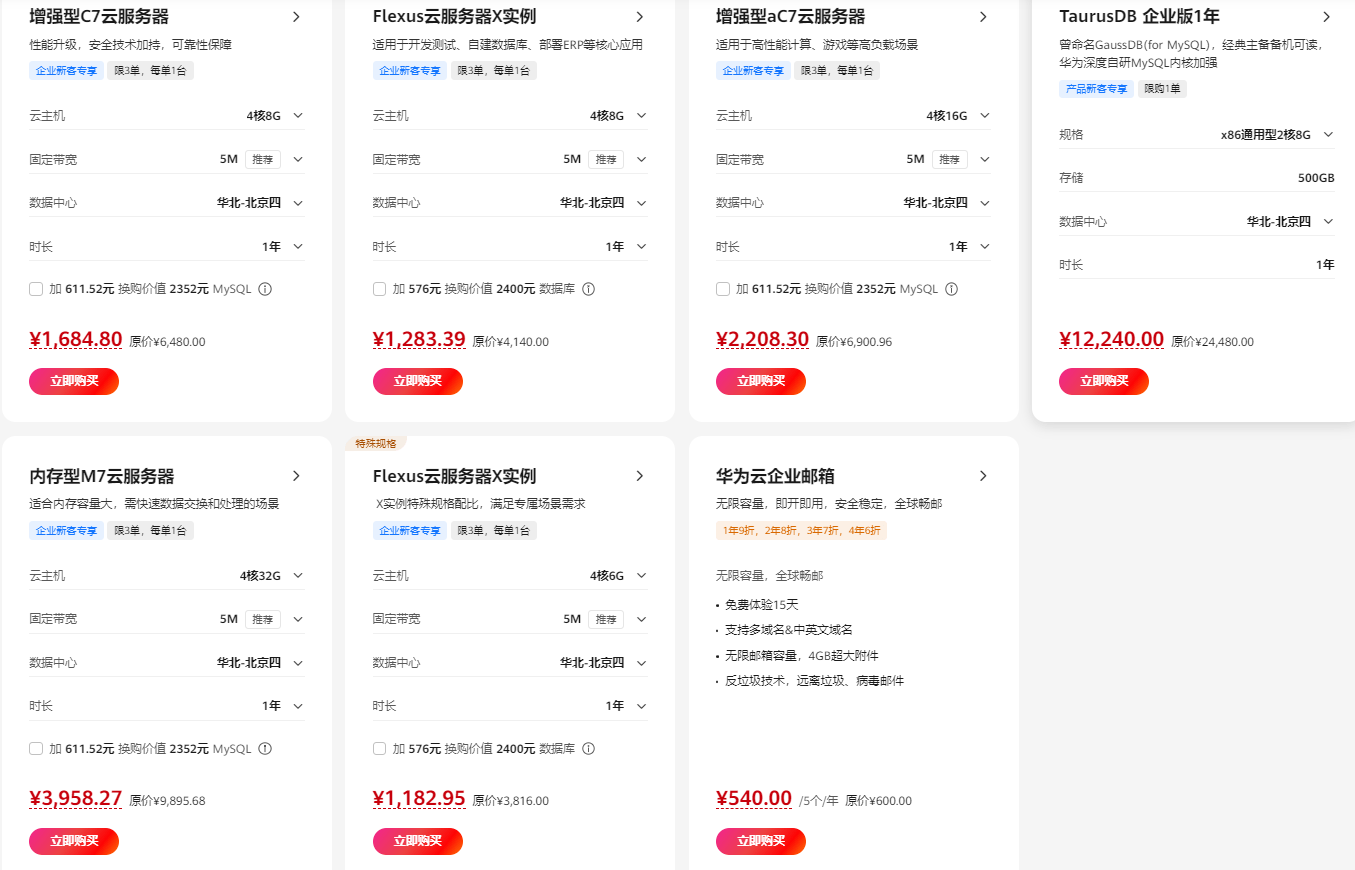Click the 特殊规格 badge on the Flexus card
Viewport: 1355px width, 870px height.
tap(376, 443)
